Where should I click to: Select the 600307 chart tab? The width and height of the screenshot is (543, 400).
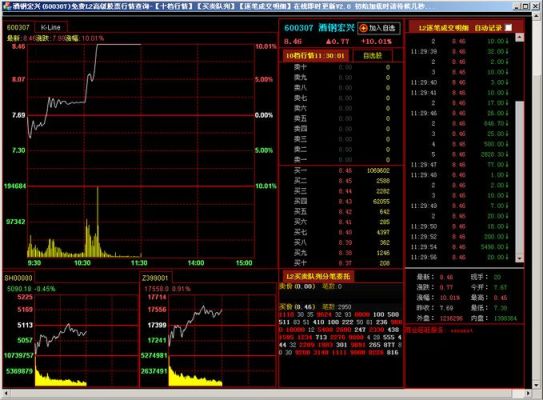(18, 27)
